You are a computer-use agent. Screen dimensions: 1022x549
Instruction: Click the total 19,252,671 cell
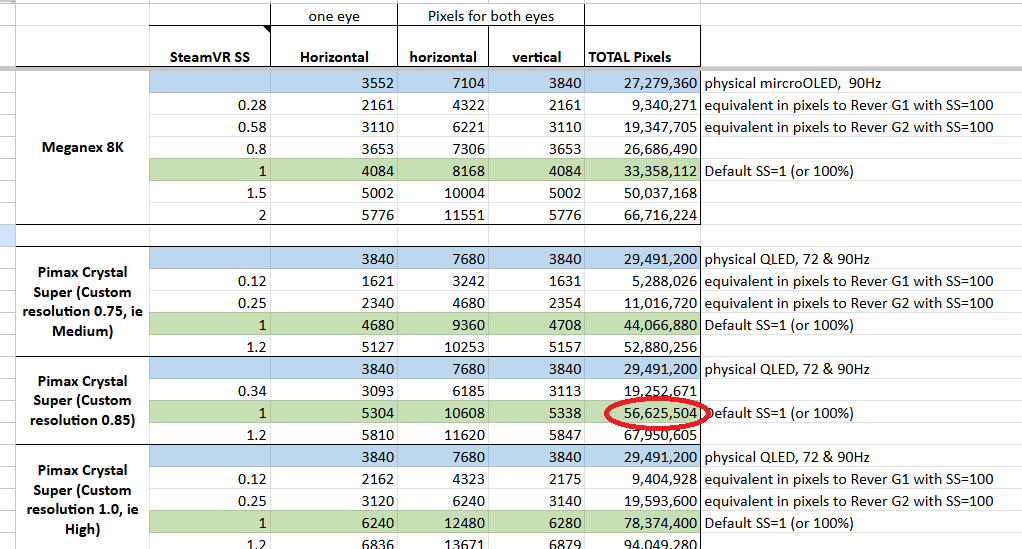pyautogui.click(x=643, y=391)
